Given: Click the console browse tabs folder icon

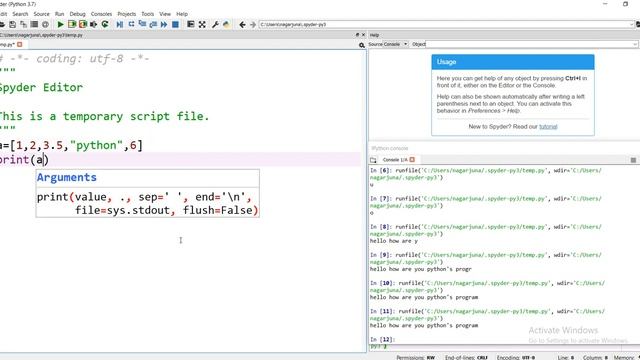Looking at the screenshot, I should coord(373,160).
